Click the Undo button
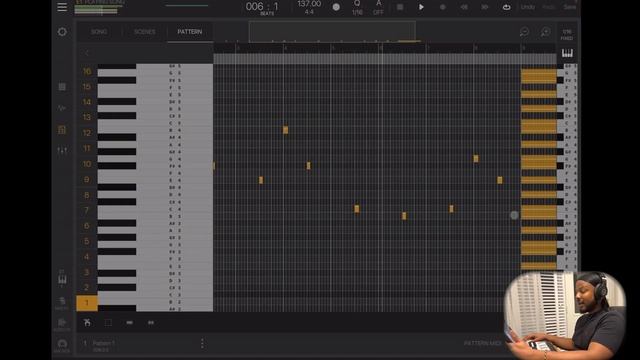 527,7
